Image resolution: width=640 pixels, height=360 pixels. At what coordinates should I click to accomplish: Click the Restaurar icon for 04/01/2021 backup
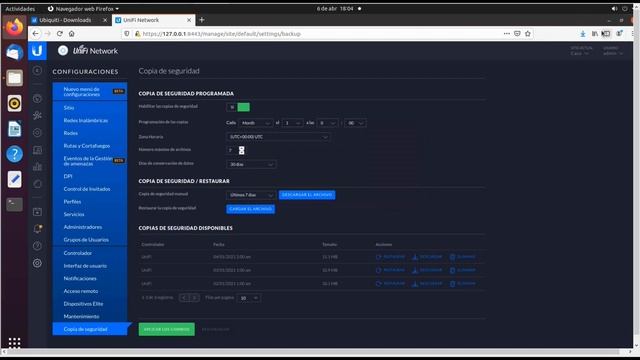378,257
